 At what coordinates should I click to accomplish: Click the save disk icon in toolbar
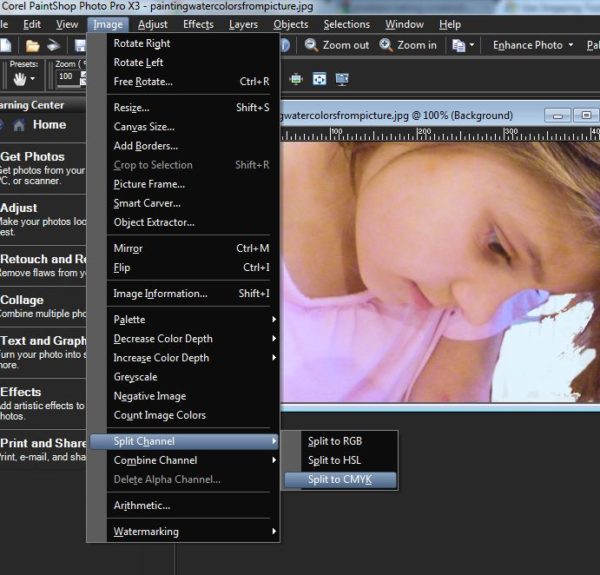click(79, 45)
